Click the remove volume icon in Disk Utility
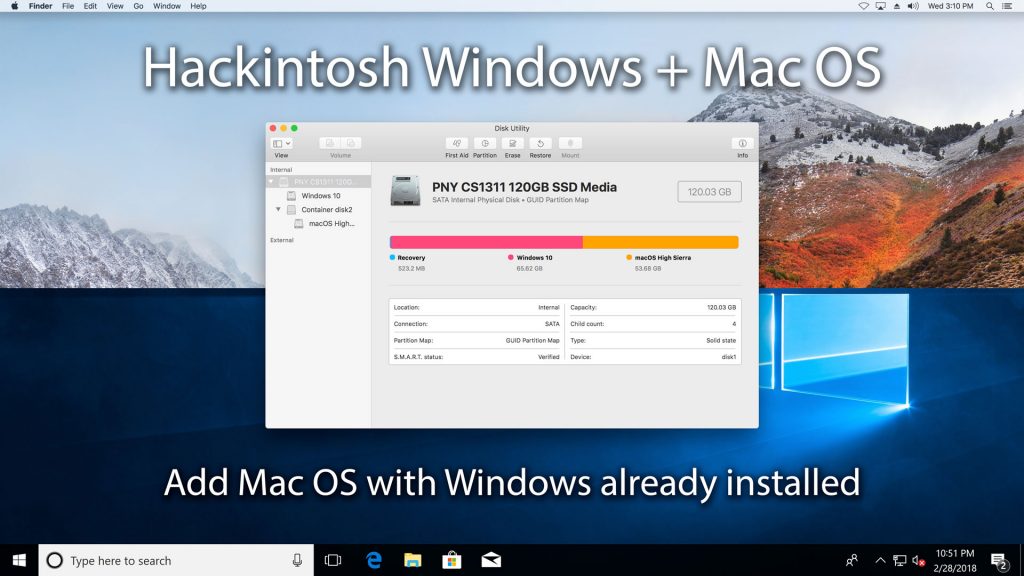1024x576 pixels. (x=351, y=143)
